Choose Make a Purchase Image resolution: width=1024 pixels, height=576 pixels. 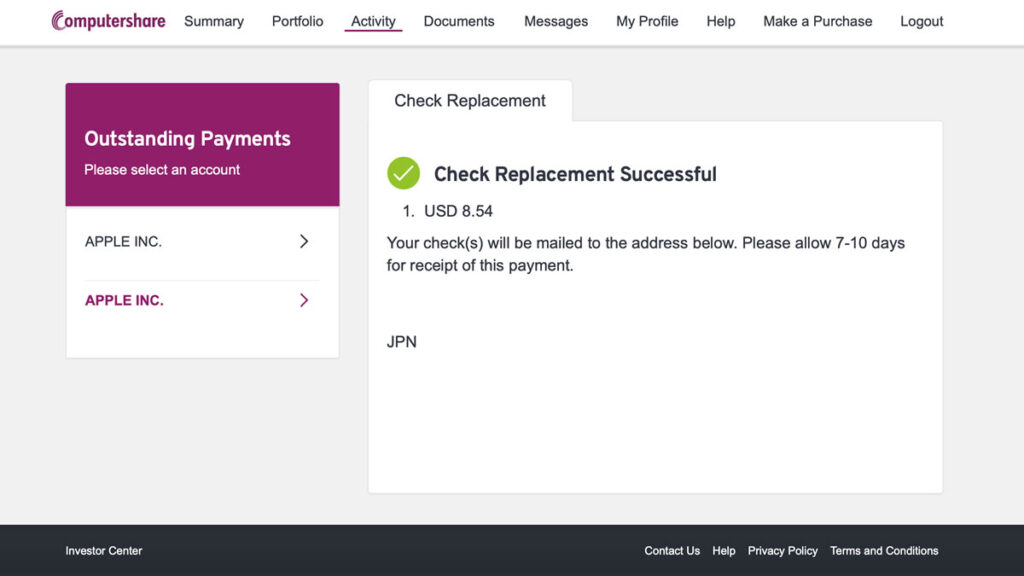(818, 22)
